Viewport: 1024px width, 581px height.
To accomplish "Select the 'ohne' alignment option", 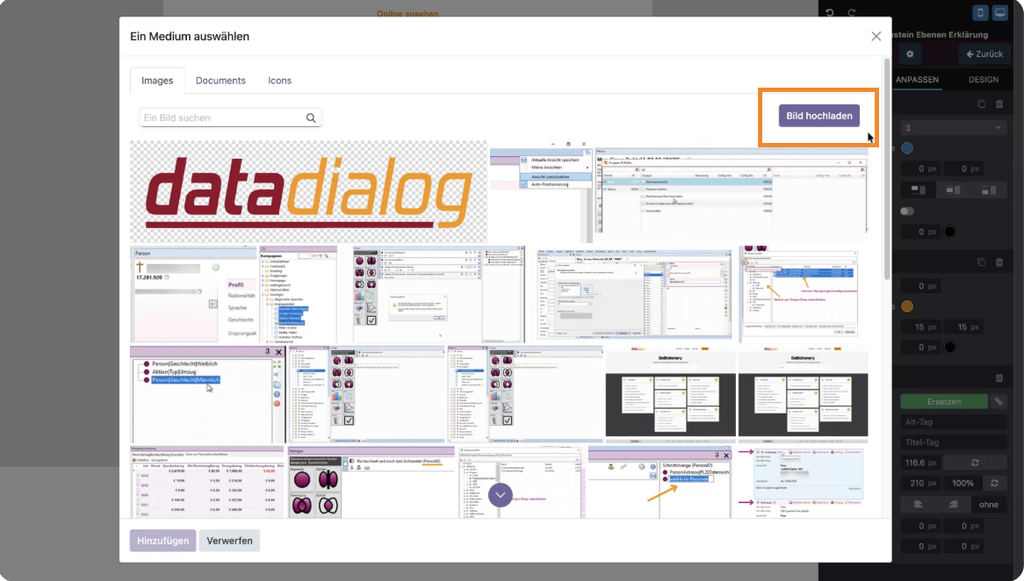I will click(989, 504).
